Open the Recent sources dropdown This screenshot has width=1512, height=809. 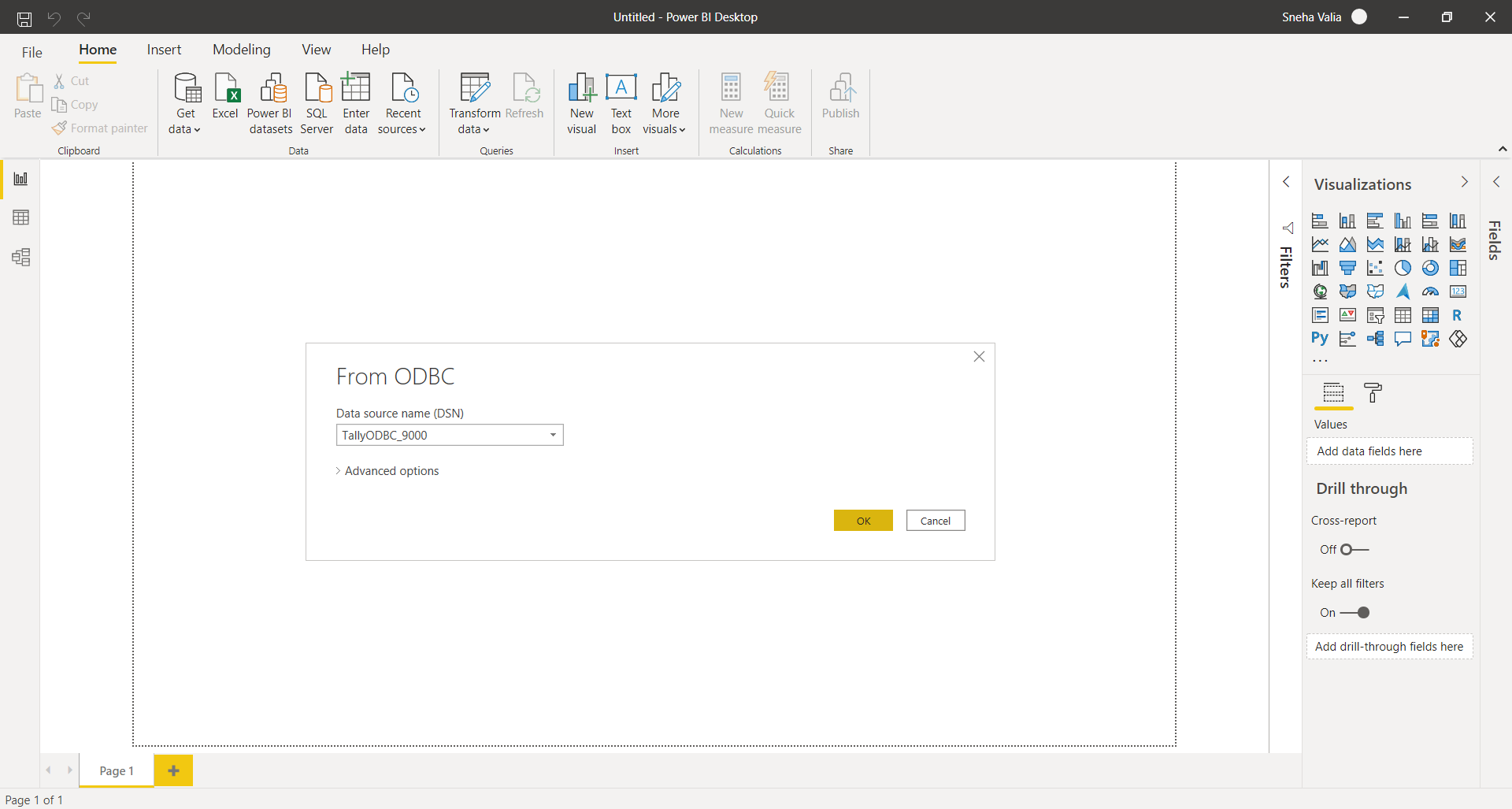click(402, 103)
